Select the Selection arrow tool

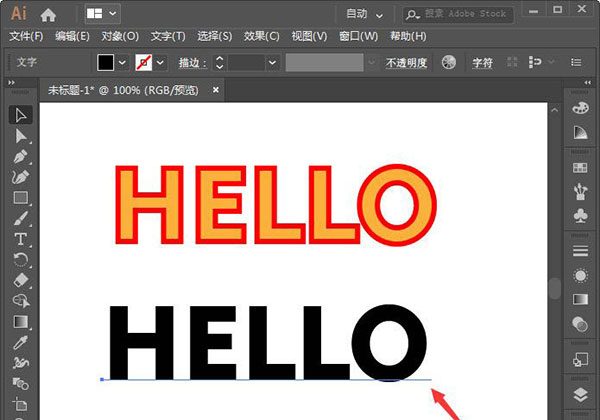[21, 115]
